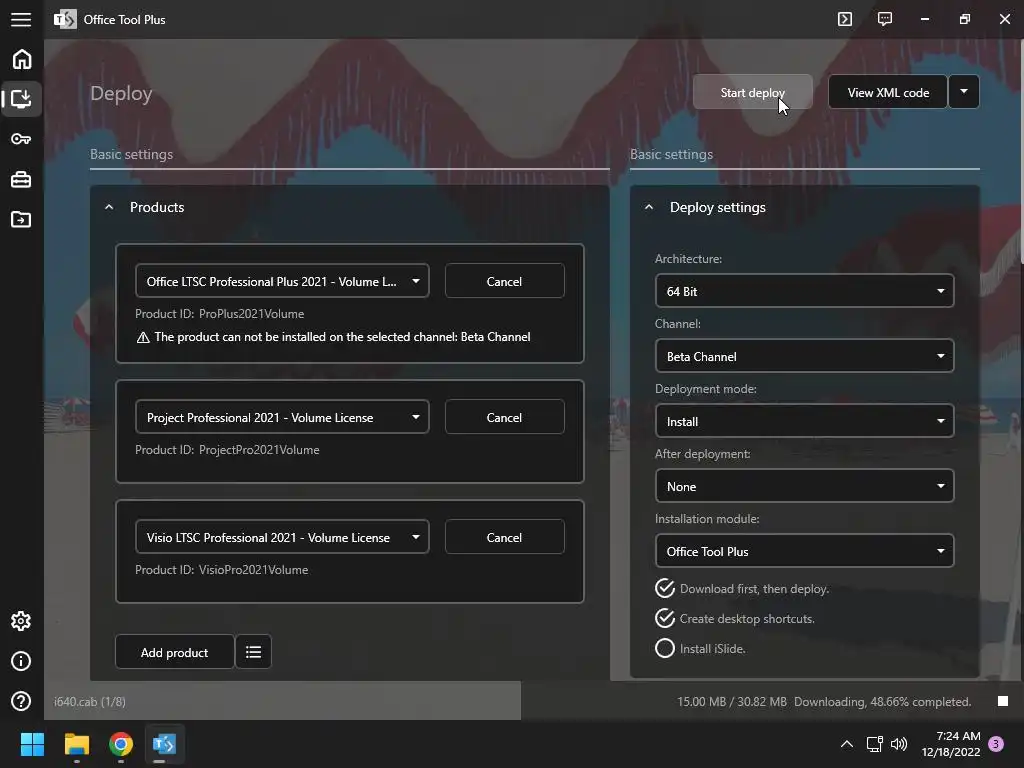Open the arrow menu beside View XML code
This screenshot has height=768, width=1024.
pos(964,91)
